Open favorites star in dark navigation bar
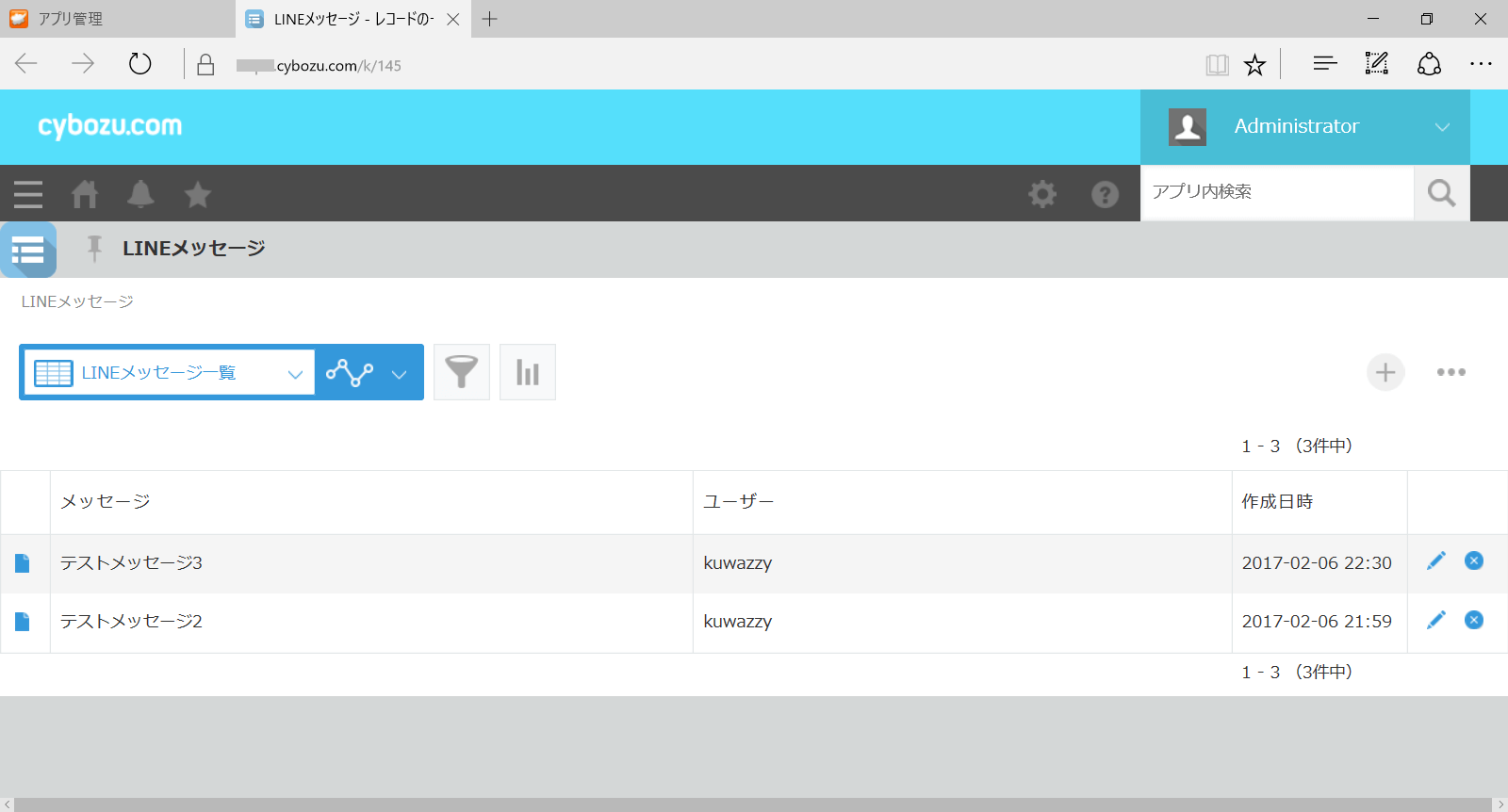Screen dimensions: 1508x812 click(x=198, y=194)
